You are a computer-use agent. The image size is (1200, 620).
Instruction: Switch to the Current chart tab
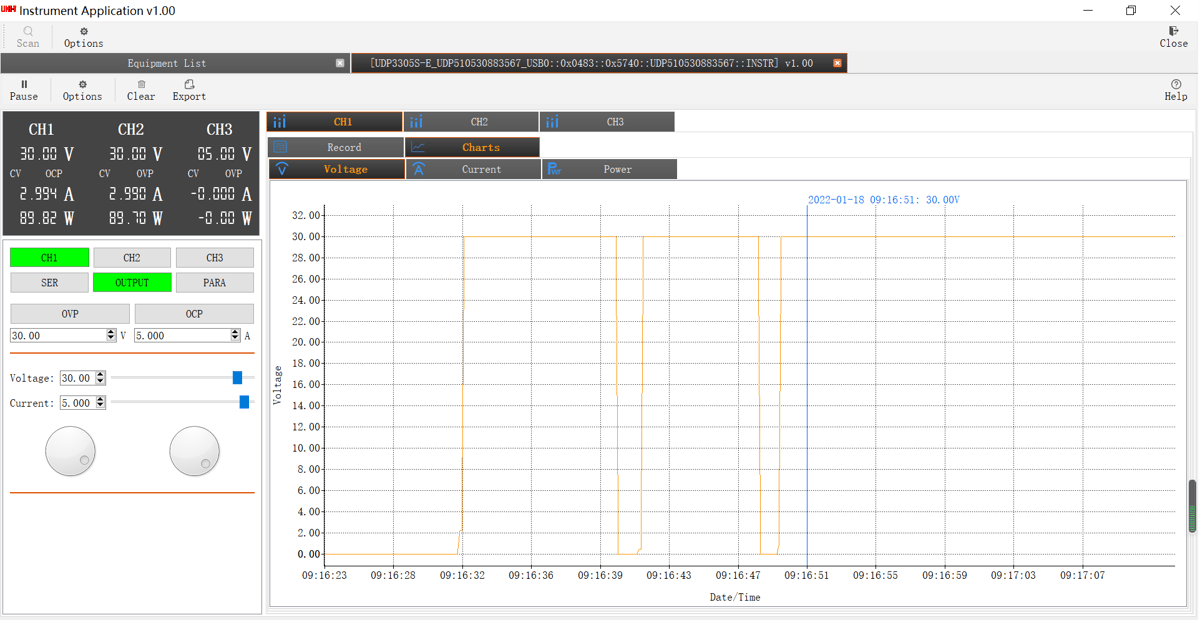coord(473,170)
